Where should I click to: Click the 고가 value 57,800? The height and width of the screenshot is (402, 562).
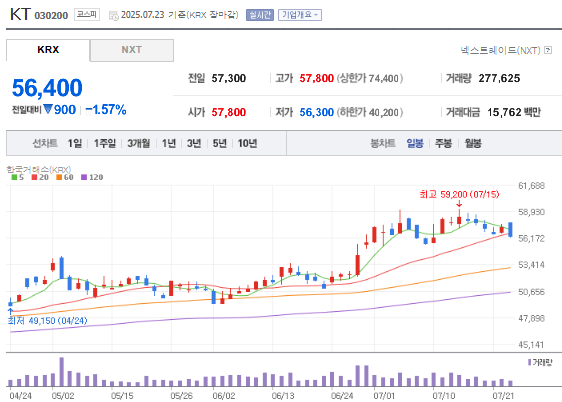click(x=316, y=78)
